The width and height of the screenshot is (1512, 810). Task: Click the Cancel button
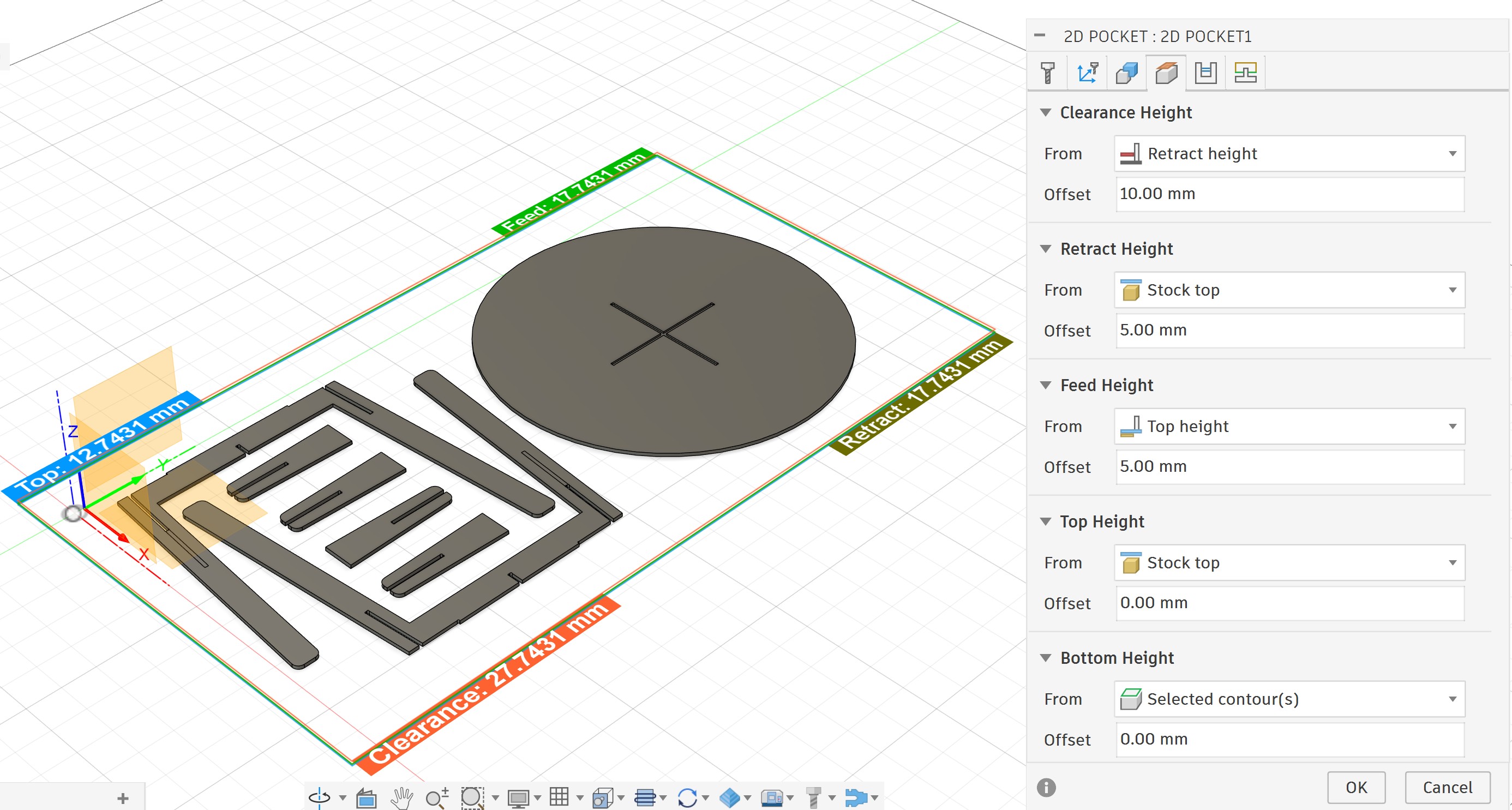[x=1447, y=787]
